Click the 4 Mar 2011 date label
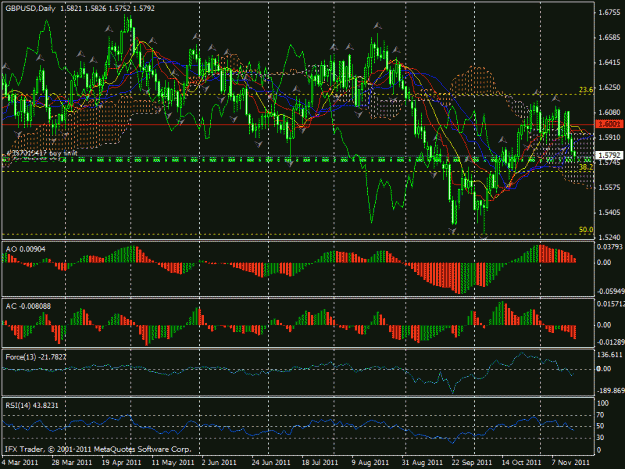Image resolution: width=625 pixels, height=469 pixels. click(x=20, y=463)
